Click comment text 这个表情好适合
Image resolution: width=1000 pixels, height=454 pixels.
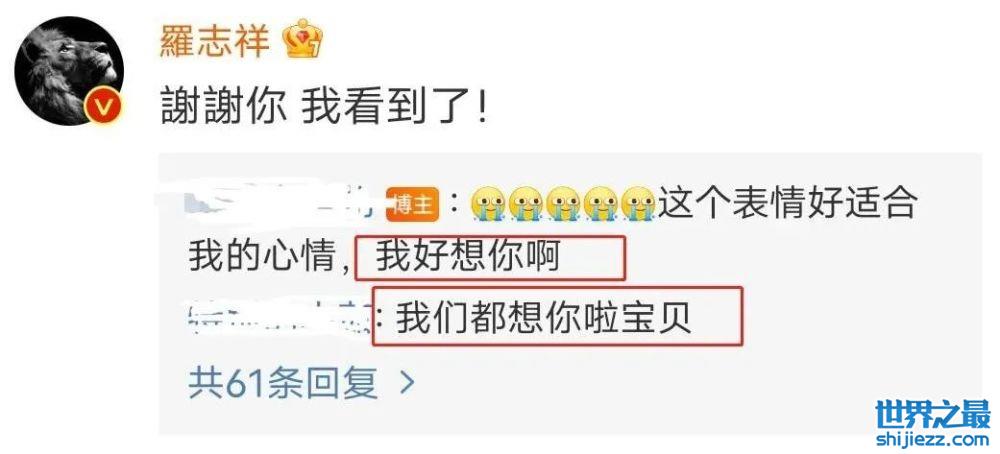788,205
